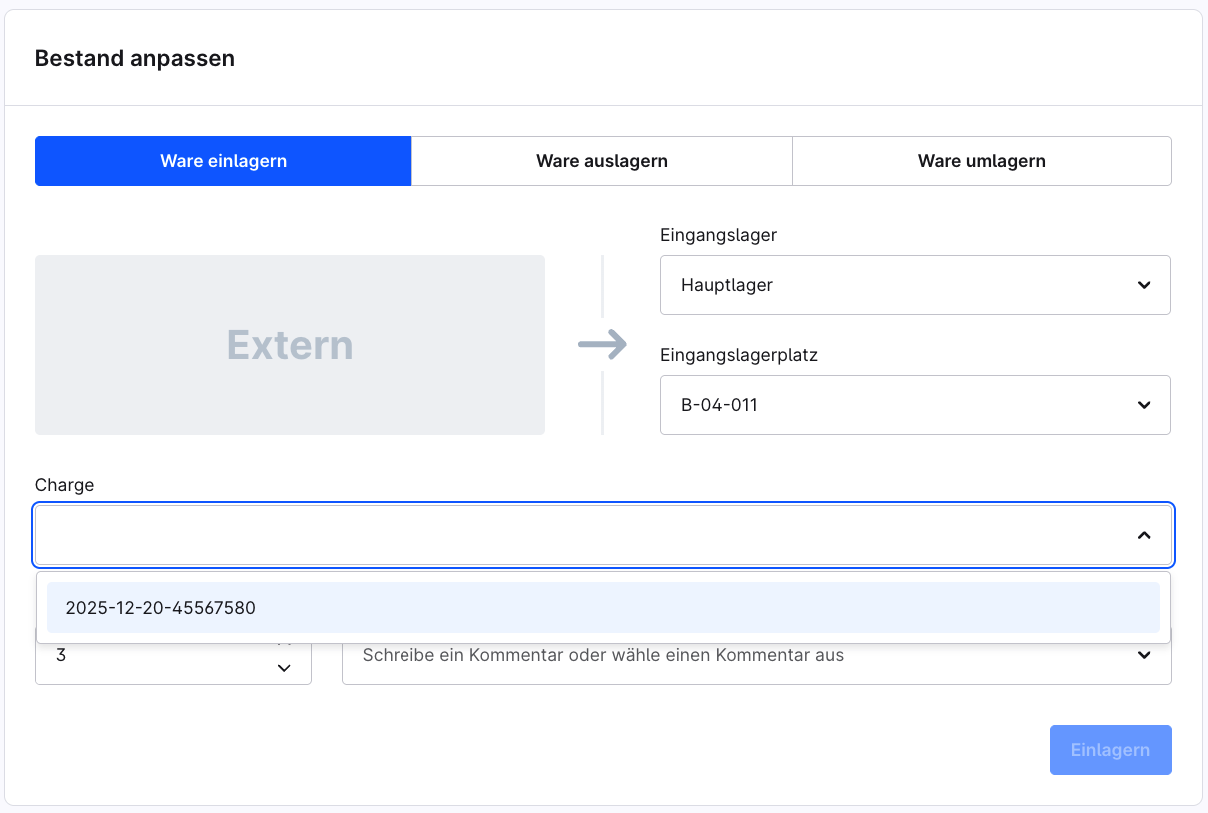Switch to the Ware einlagern tab

(x=223, y=161)
